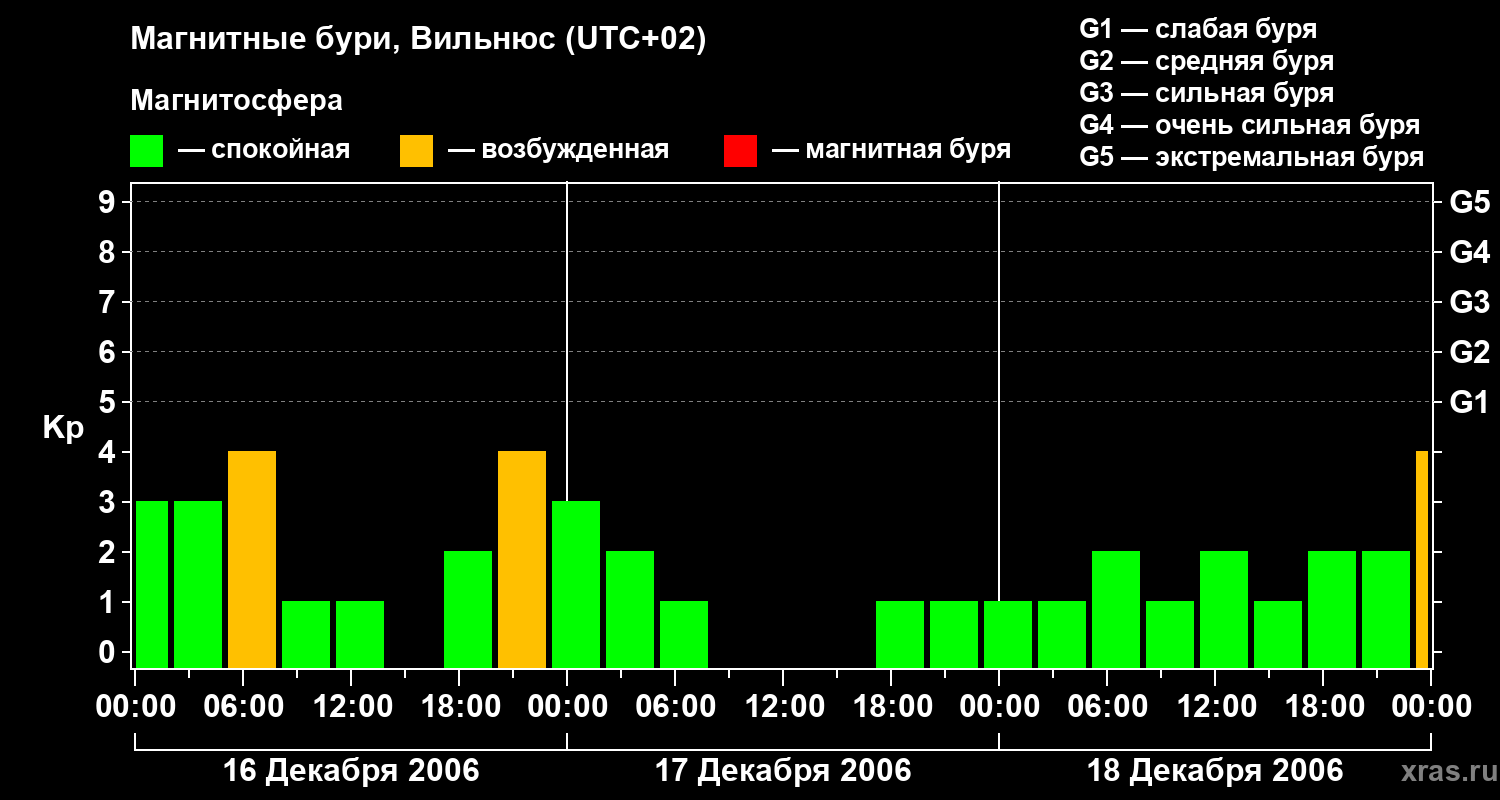Click legend line 'G5 — экстремальная буря'
This screenshot has width=1500, height=800.
[1252, 157]
